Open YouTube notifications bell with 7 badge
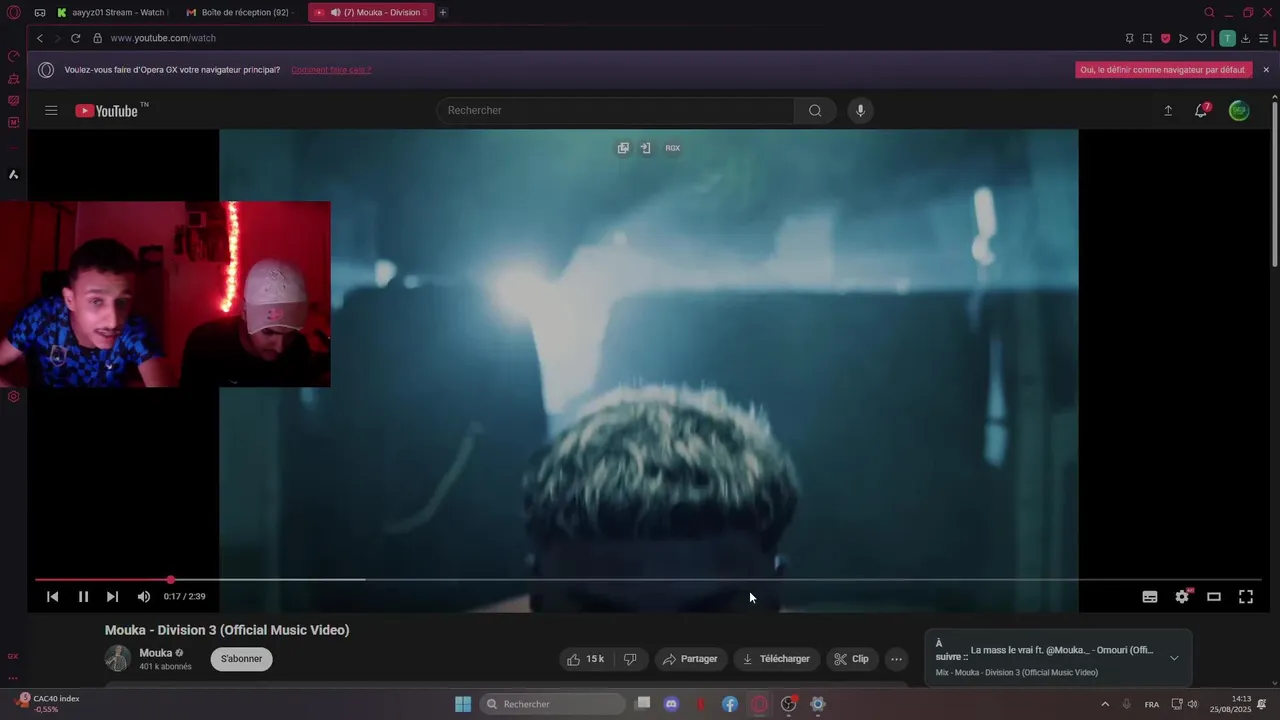Viewport: 1280px width, 720px height. tap(1201, 110)
